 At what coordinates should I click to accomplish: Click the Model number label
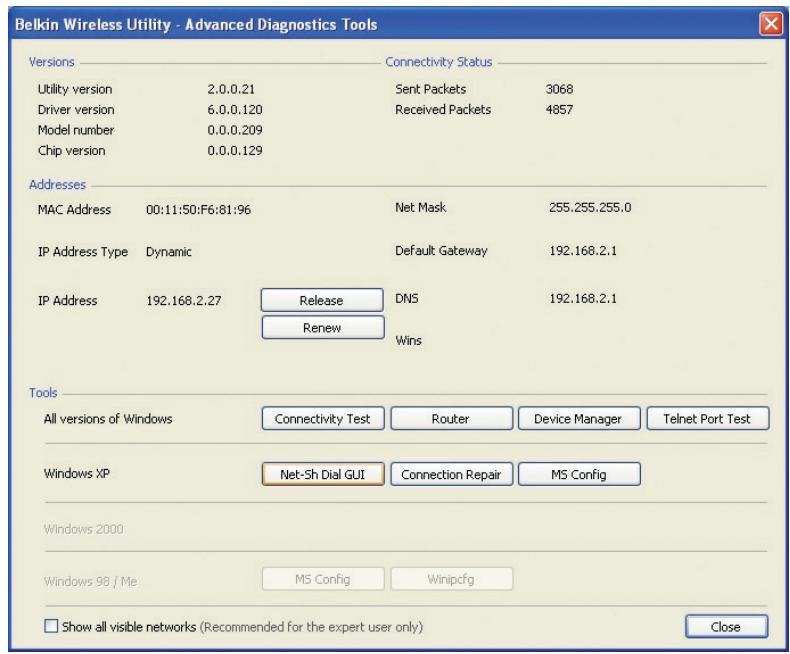76,130
